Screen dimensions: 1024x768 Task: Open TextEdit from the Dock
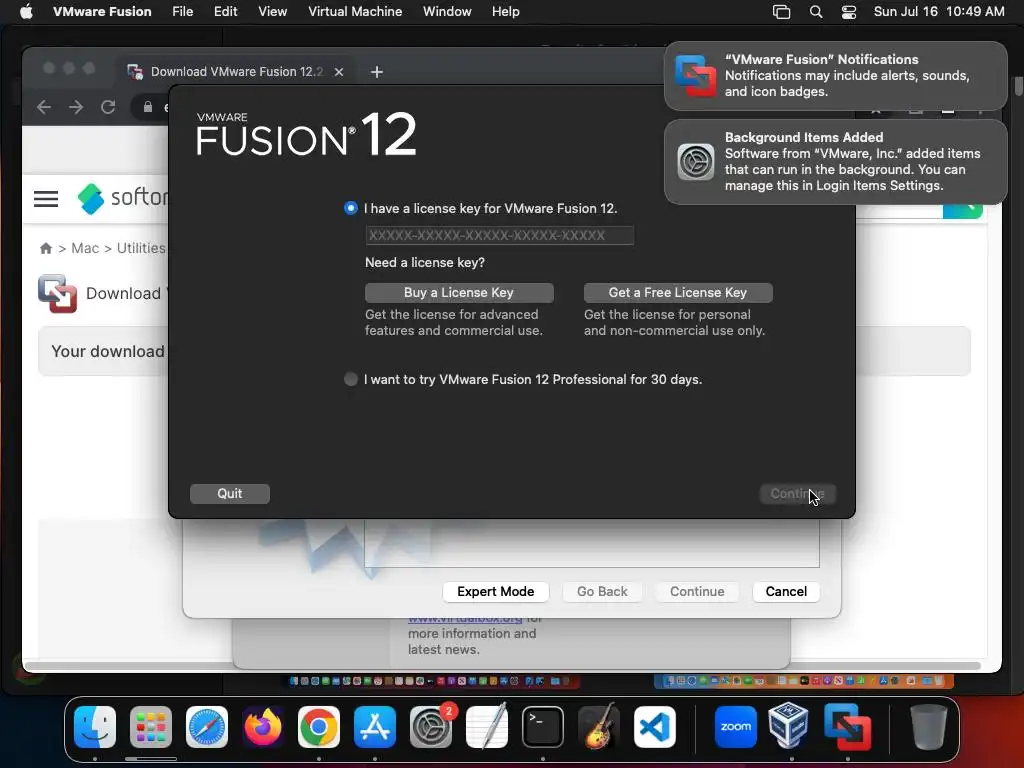[487, 727]
